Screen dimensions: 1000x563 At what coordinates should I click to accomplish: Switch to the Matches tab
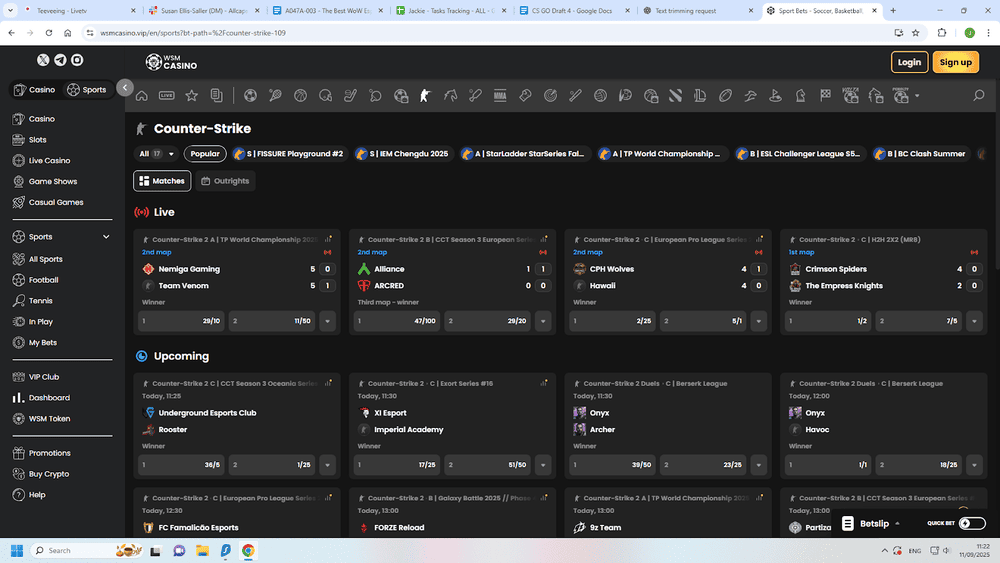pos(162,181)
